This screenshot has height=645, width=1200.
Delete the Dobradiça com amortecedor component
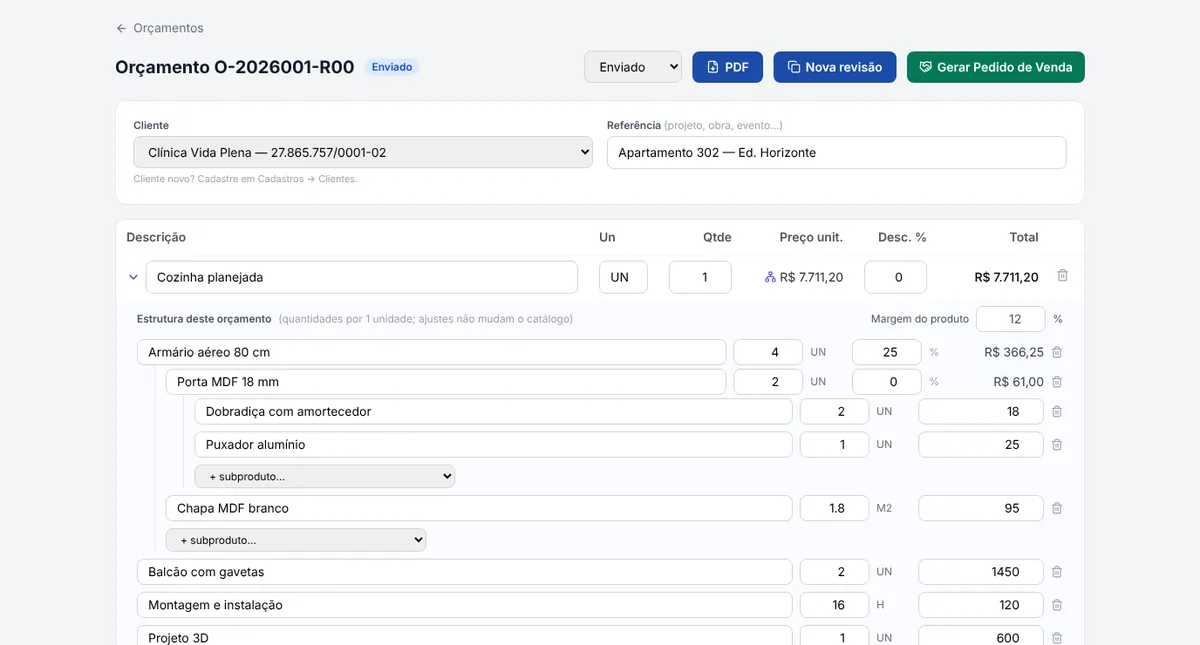(x=1057, y=411)
